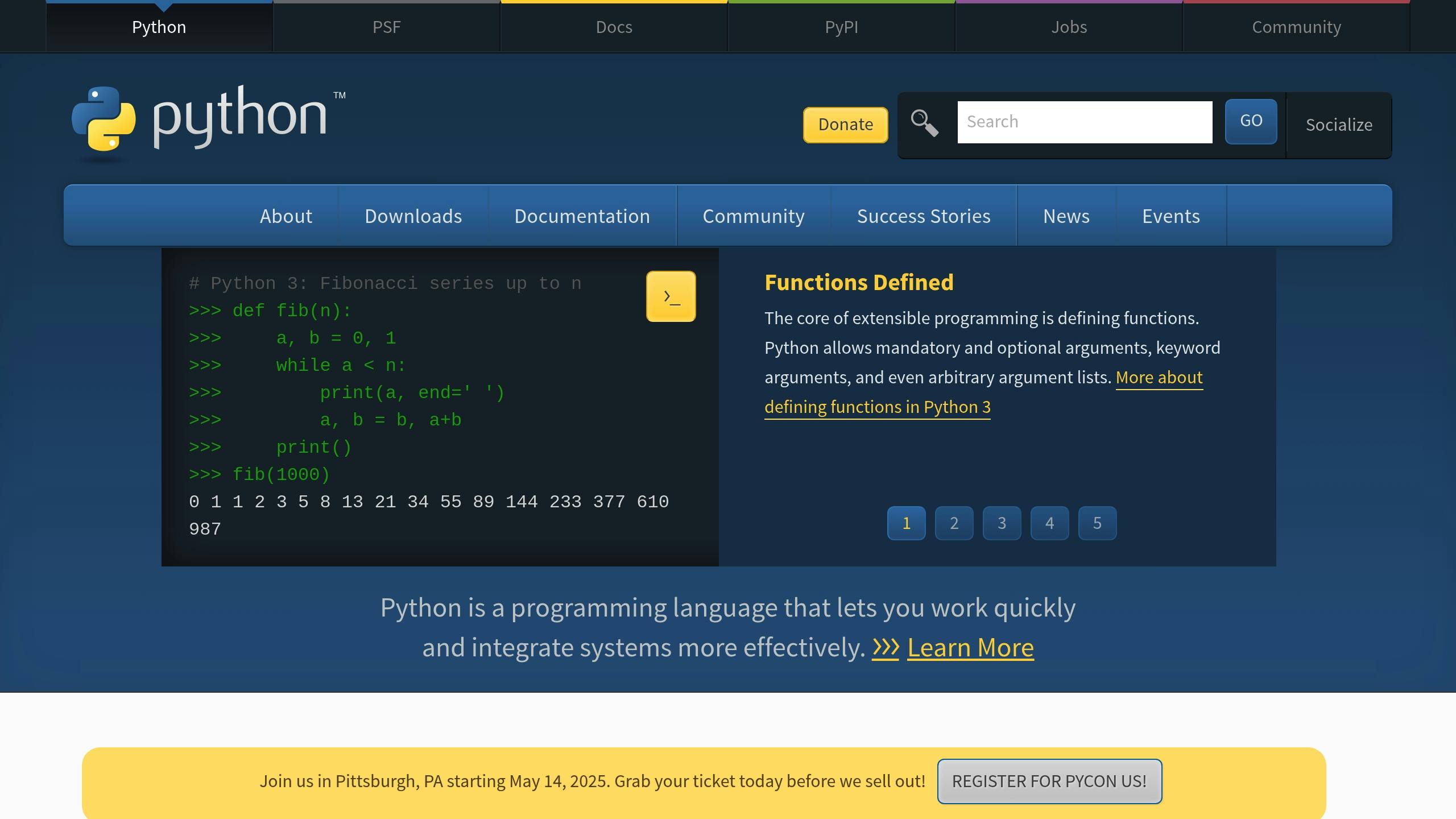Switch to the Docs tab
The image size is (1456, 819).
(x=614, y=27)
